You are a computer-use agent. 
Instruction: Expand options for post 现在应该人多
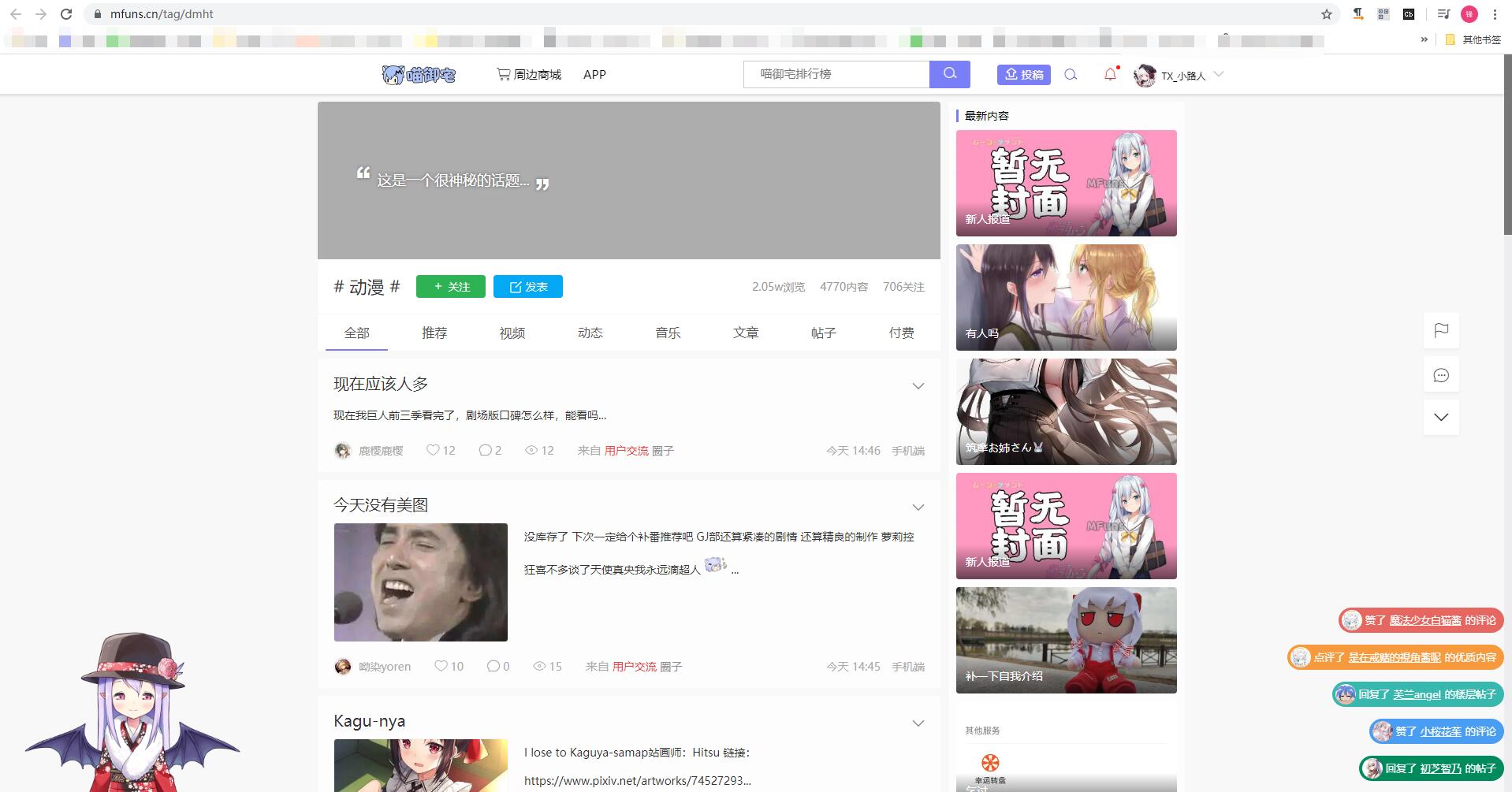pos(918,385)
